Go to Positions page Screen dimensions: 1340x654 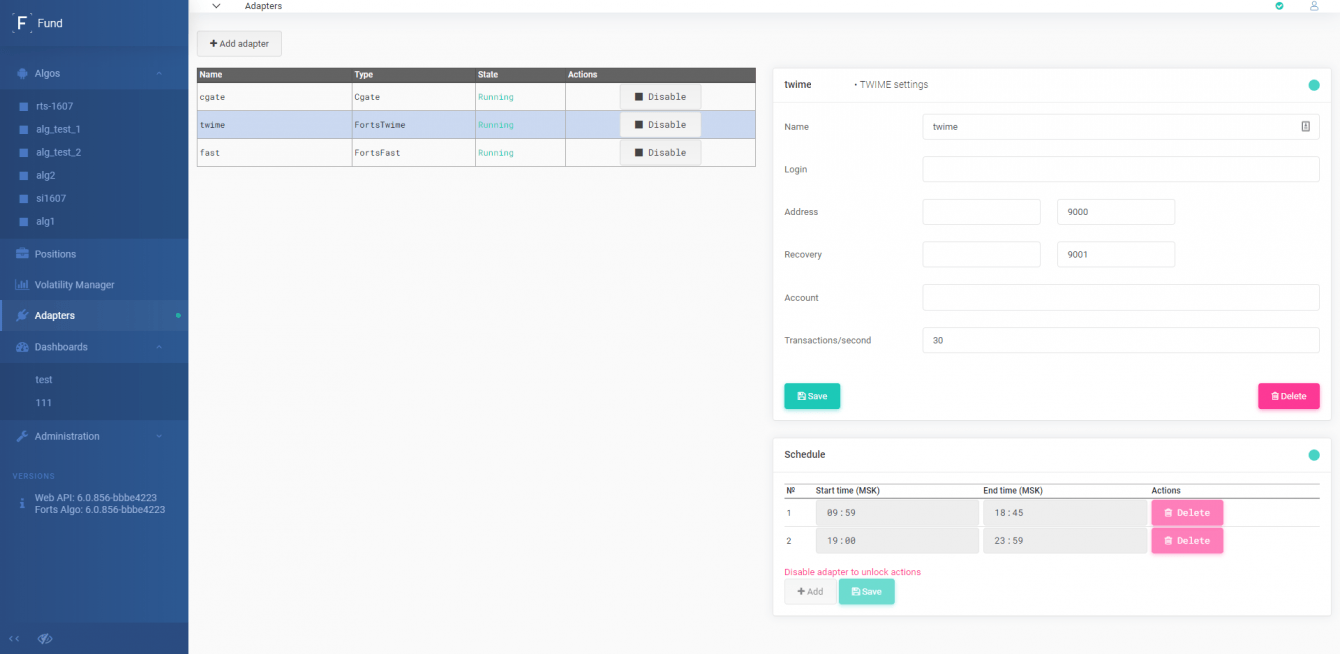(55, 254)
